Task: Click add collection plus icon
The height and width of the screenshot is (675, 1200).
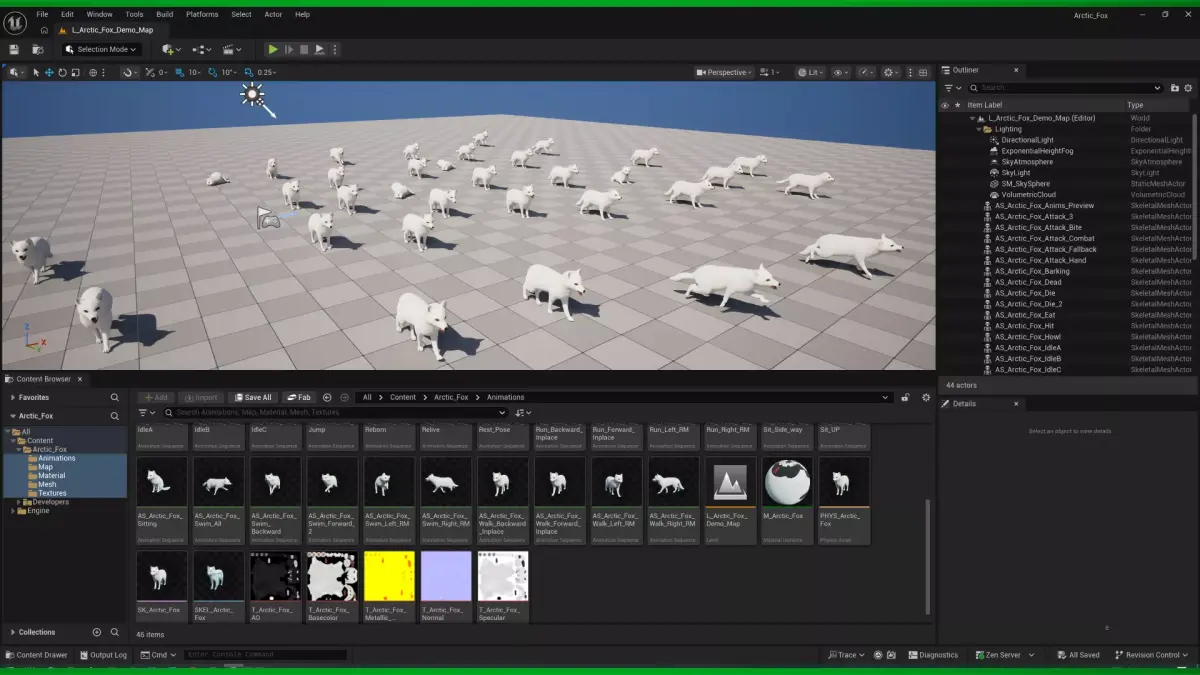Action: [97, 632]
